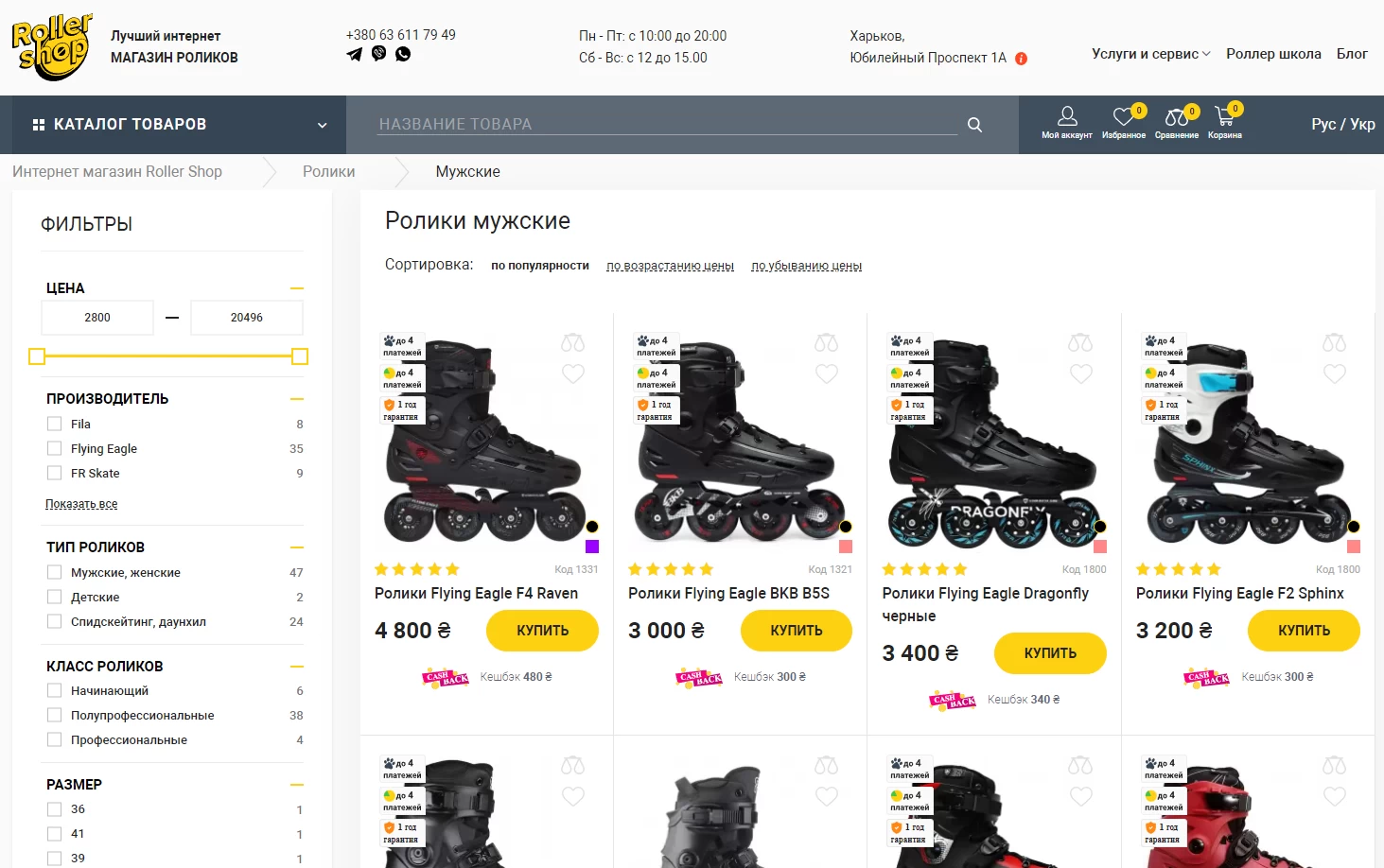
Task: Enable the Полупрофессиональные class filter
Action: (55, 715)
